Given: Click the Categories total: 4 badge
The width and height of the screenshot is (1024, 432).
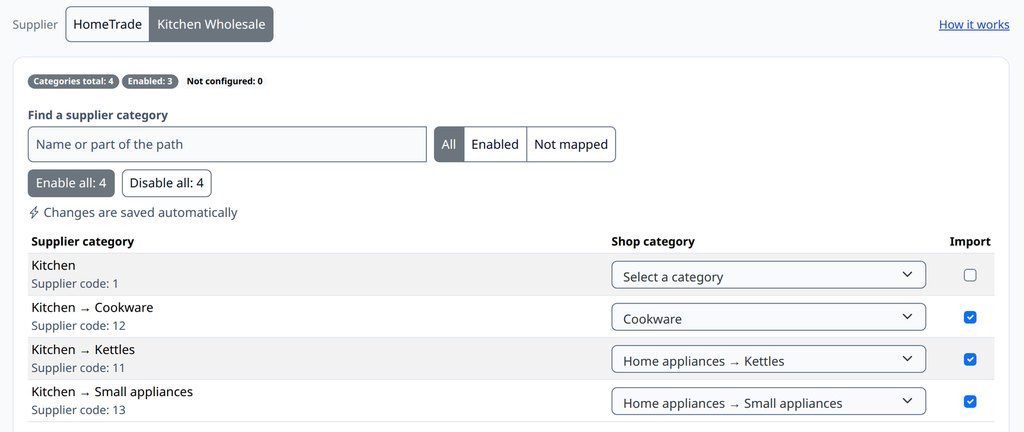Looking at the screenshot, I should point(73,82).
